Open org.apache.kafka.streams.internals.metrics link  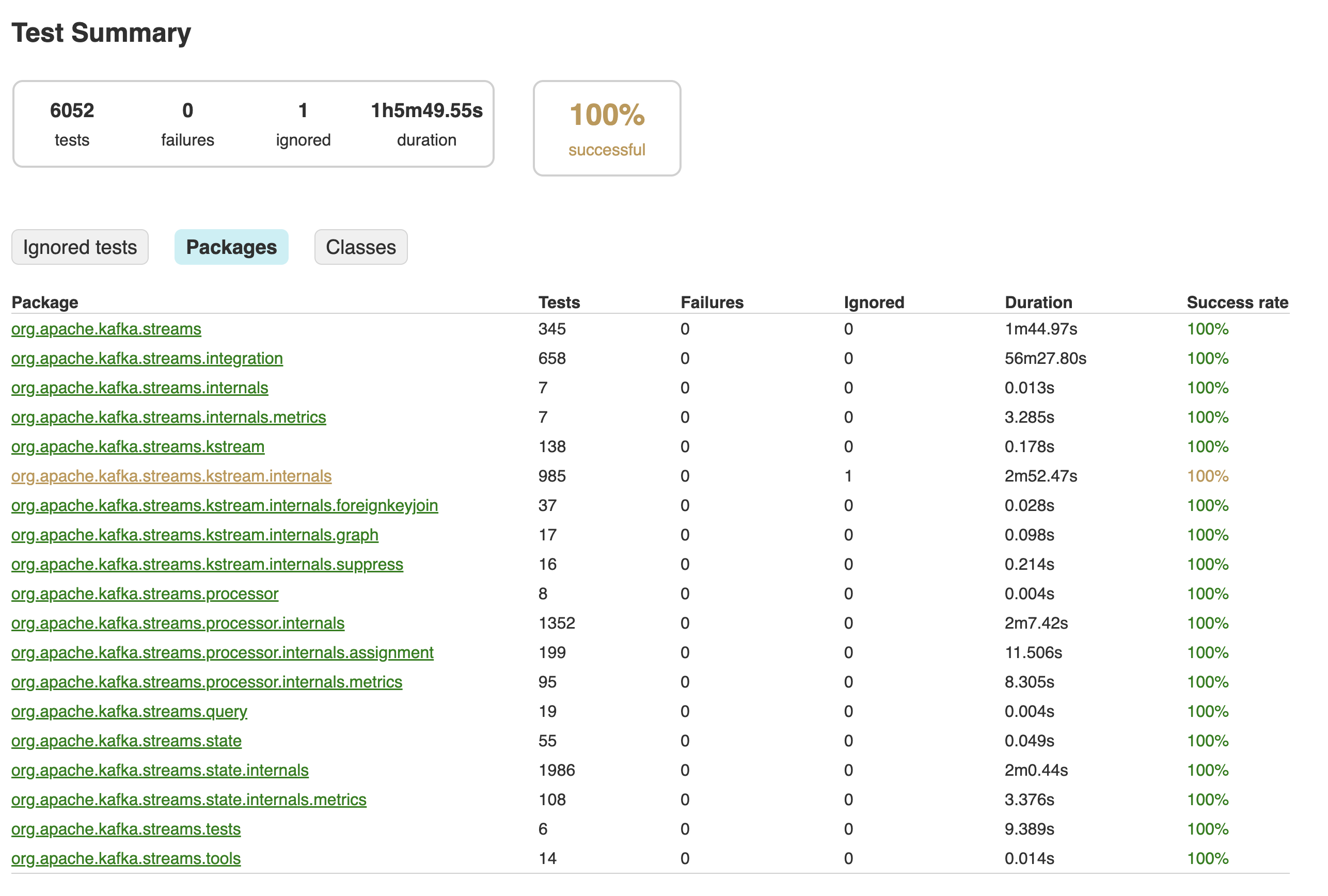click(168, 418)
